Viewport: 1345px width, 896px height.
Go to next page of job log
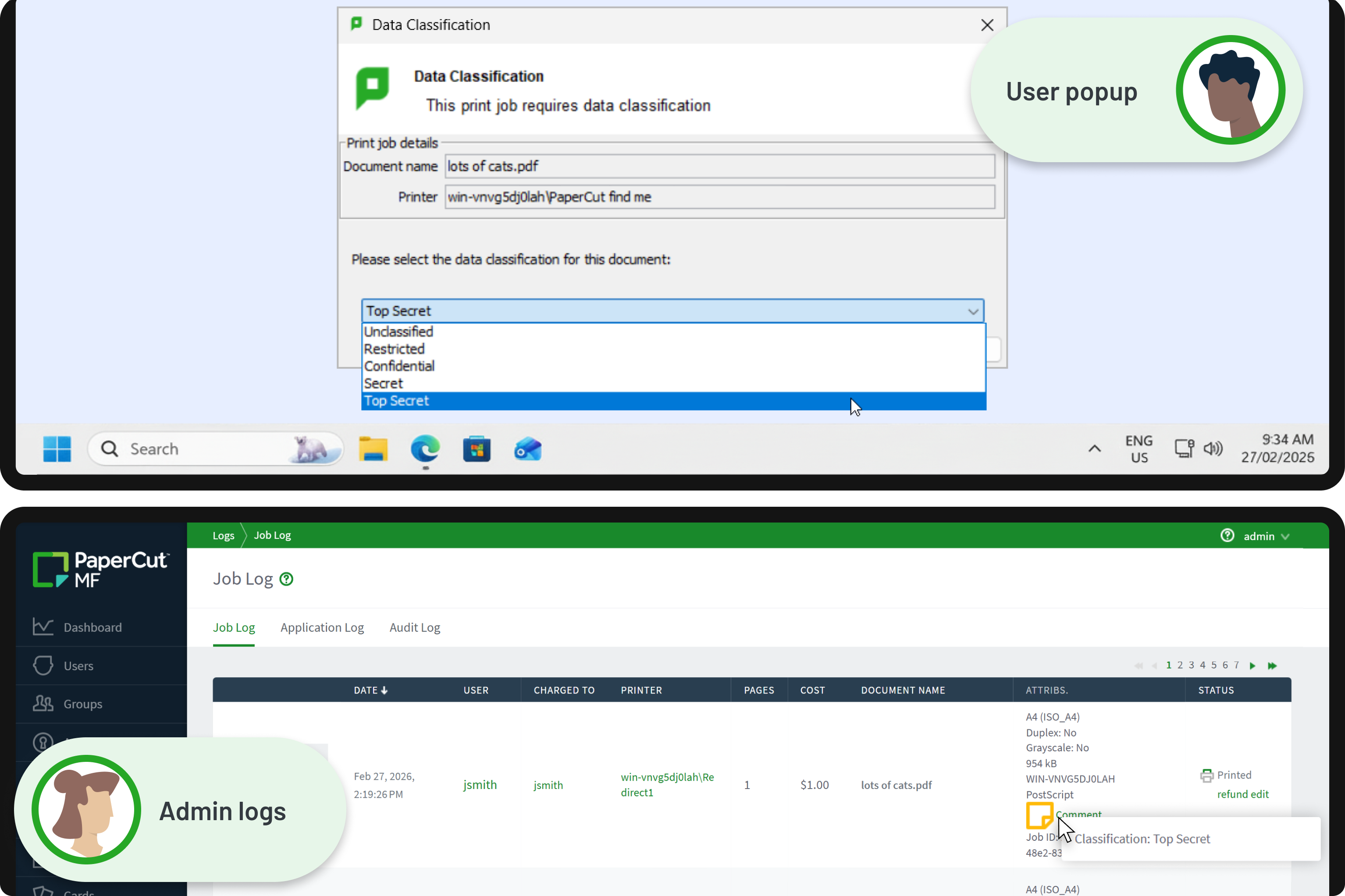click(1252, 666)
